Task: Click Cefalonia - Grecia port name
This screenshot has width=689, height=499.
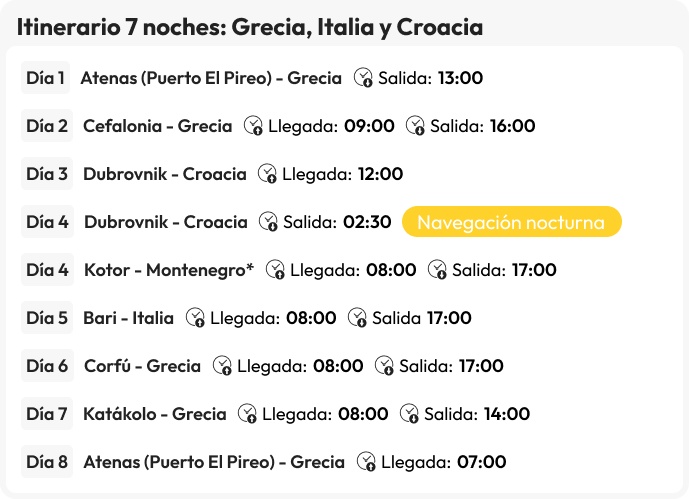Action: [x=157, y=126]
